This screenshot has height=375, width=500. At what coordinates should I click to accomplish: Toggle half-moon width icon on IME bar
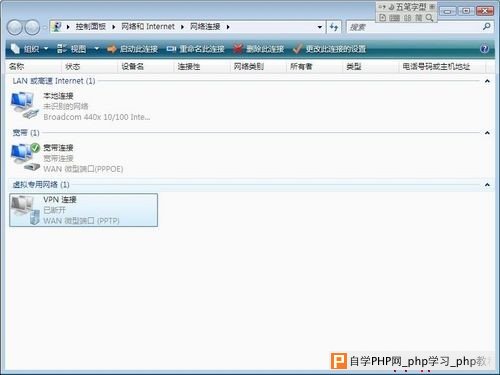(391, 7)
